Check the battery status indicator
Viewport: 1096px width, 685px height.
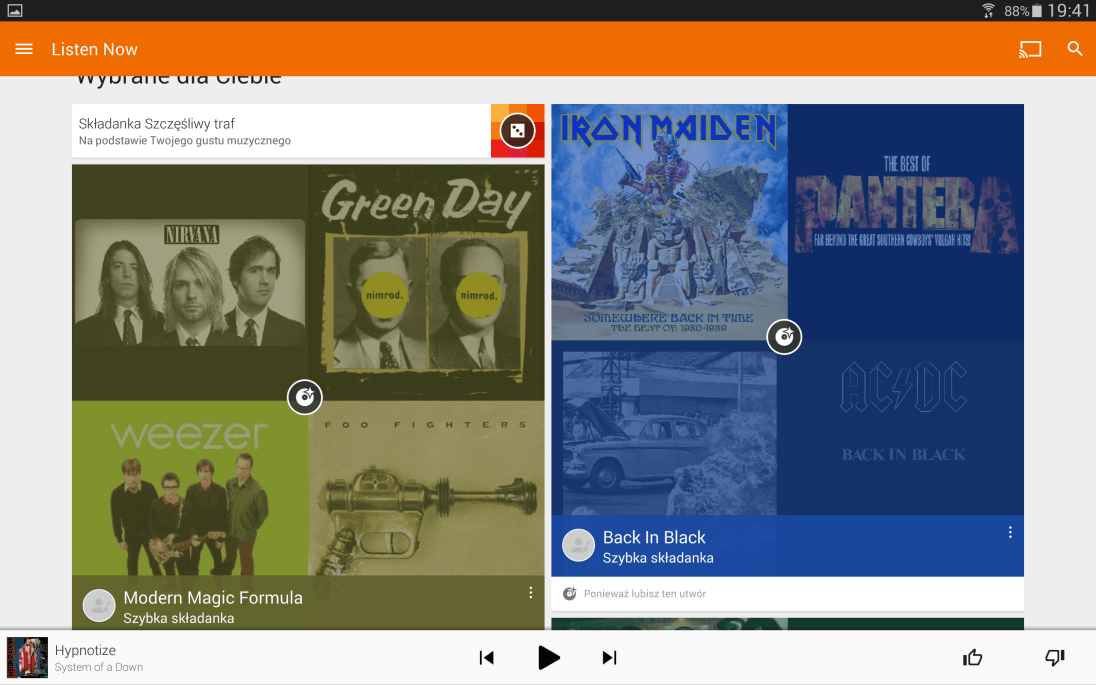coord(1023,10)
